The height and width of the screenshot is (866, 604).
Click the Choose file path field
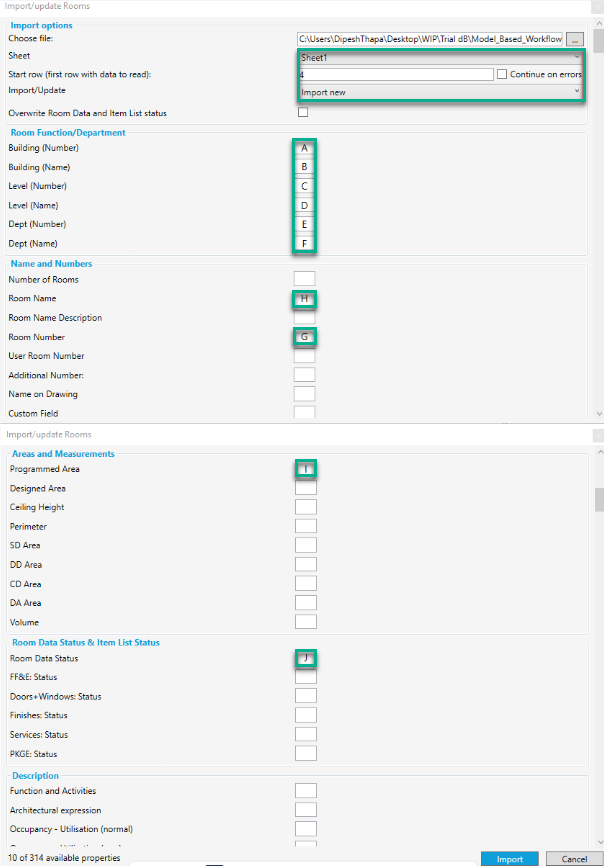(x=429, y=39)
